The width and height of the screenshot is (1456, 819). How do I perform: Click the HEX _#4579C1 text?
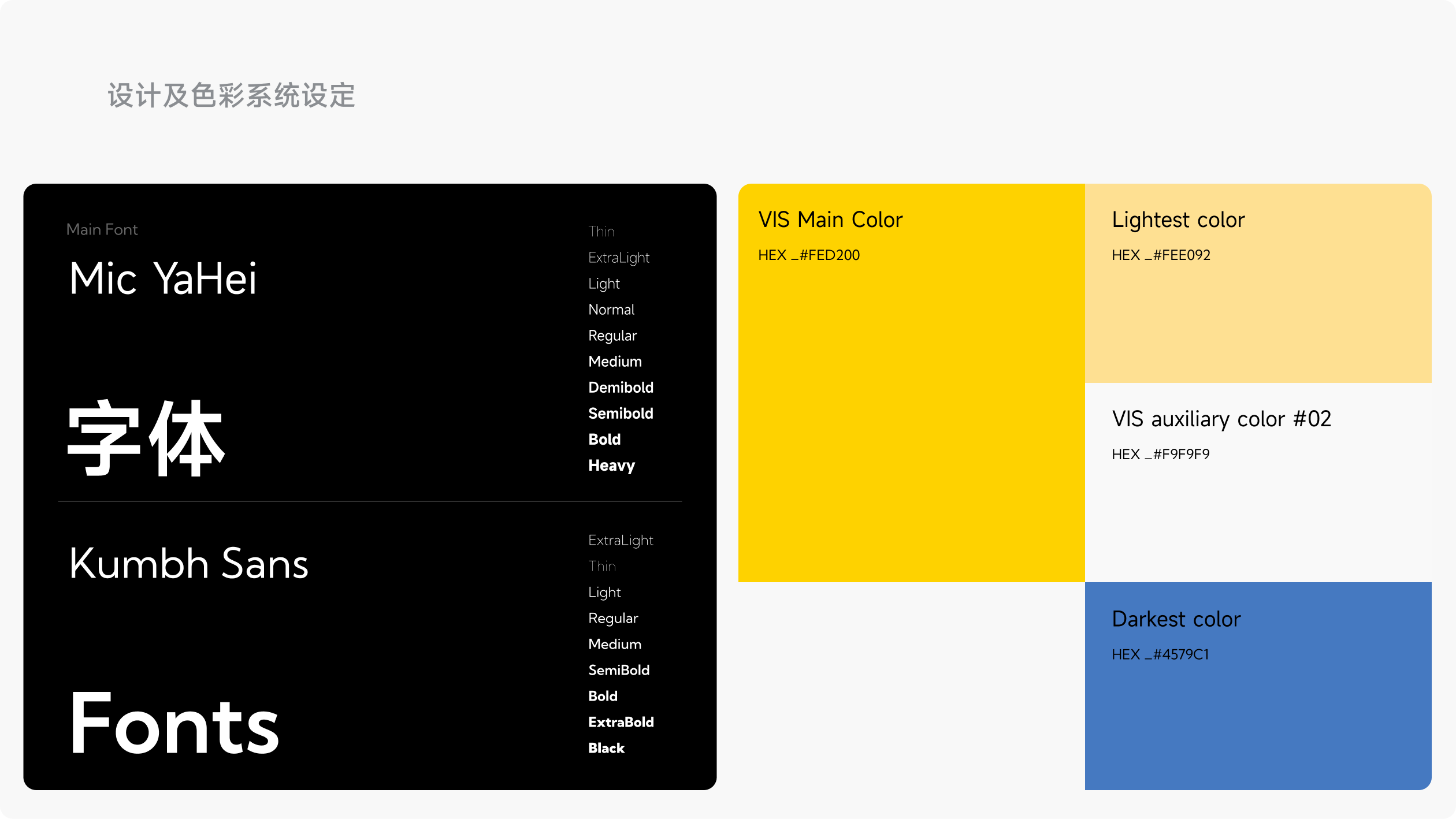click(1160, 654)
